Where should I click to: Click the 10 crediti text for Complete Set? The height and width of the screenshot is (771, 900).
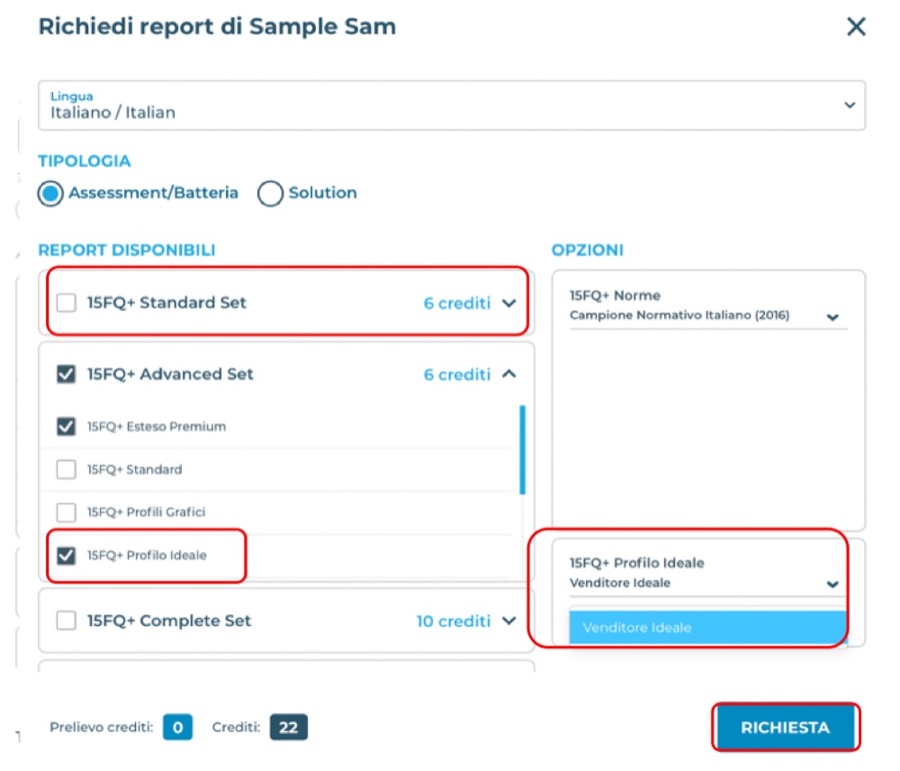[x=453, y=621]
